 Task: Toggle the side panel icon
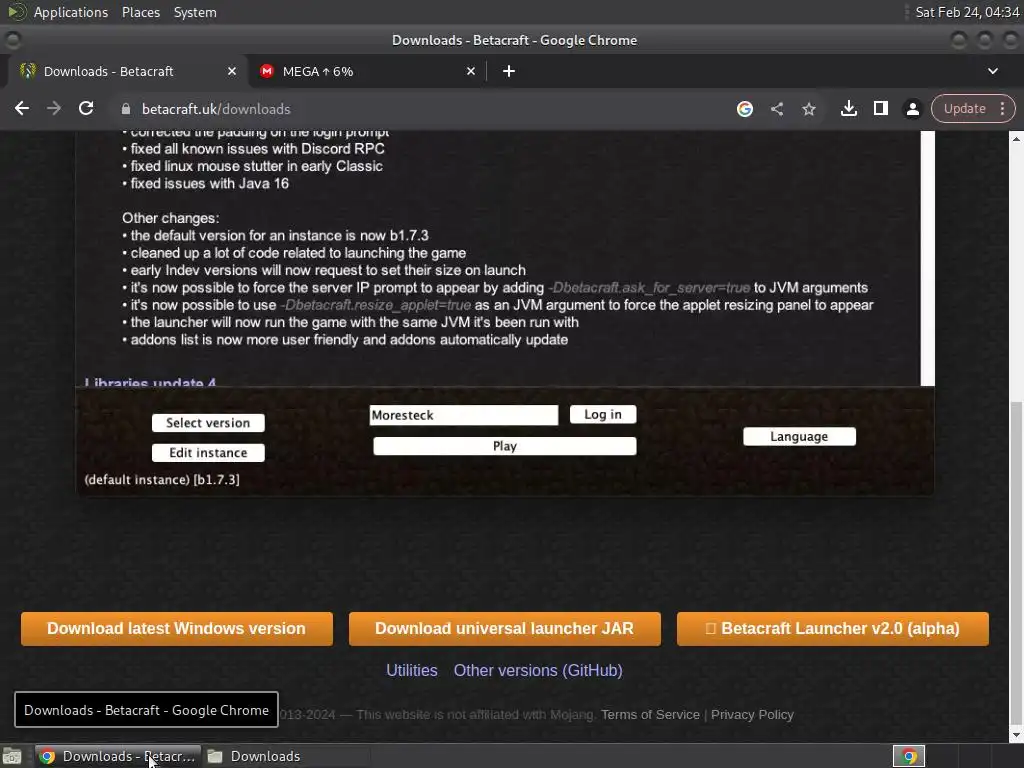click(880, 108)
